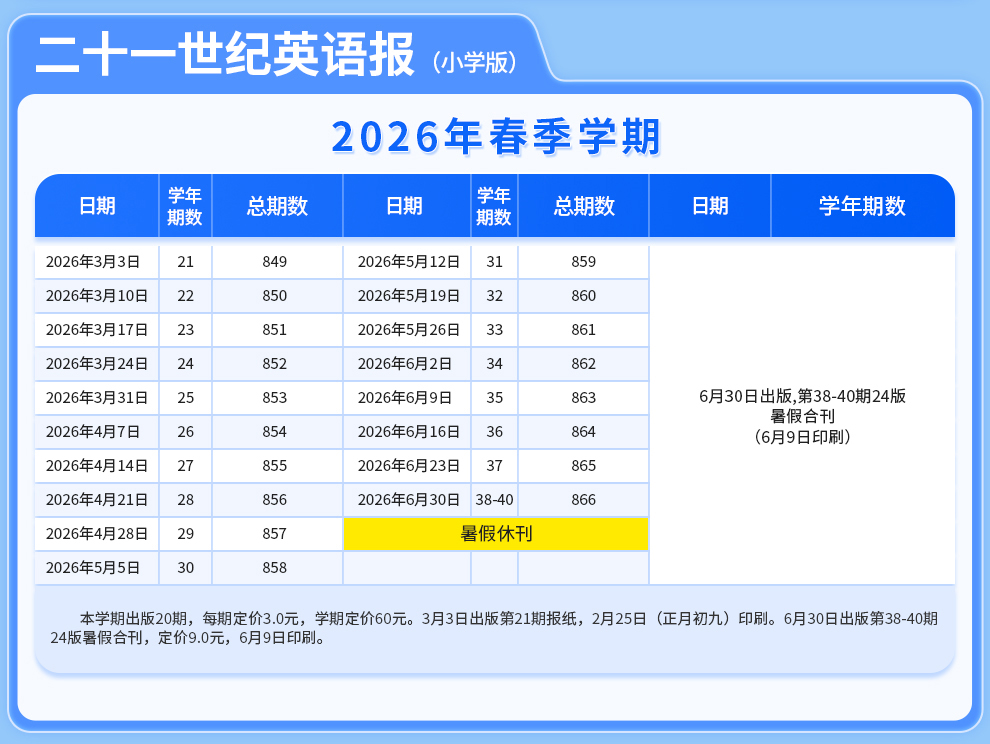This screenshot has height=744, width=990.
Task: Click the yellow "暑假休刊" banner
Action: pos(496,534)
